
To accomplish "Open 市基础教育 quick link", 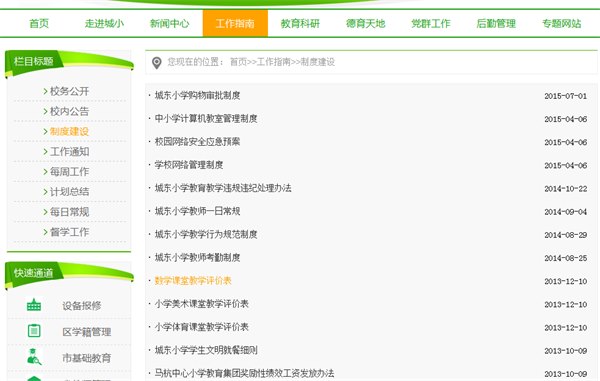I will tap(87, 358).
